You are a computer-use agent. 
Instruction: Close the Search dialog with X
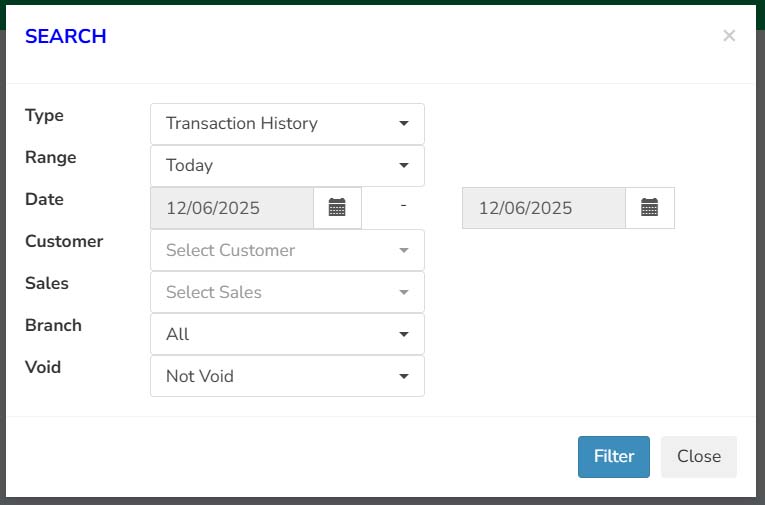tap(729, 36)
